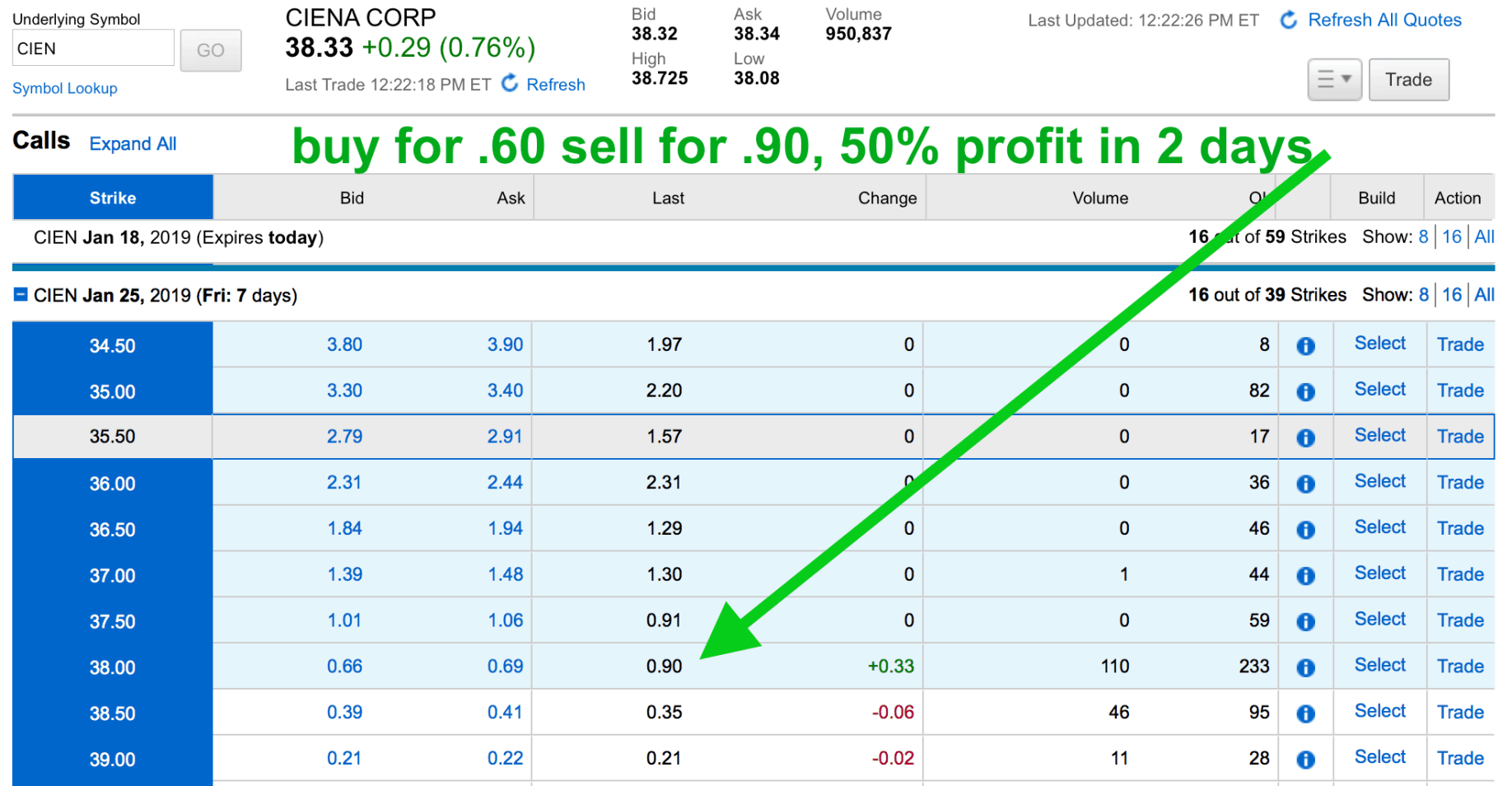
Task: Select the 37.00 strike call
Action: click(1380, 573)
